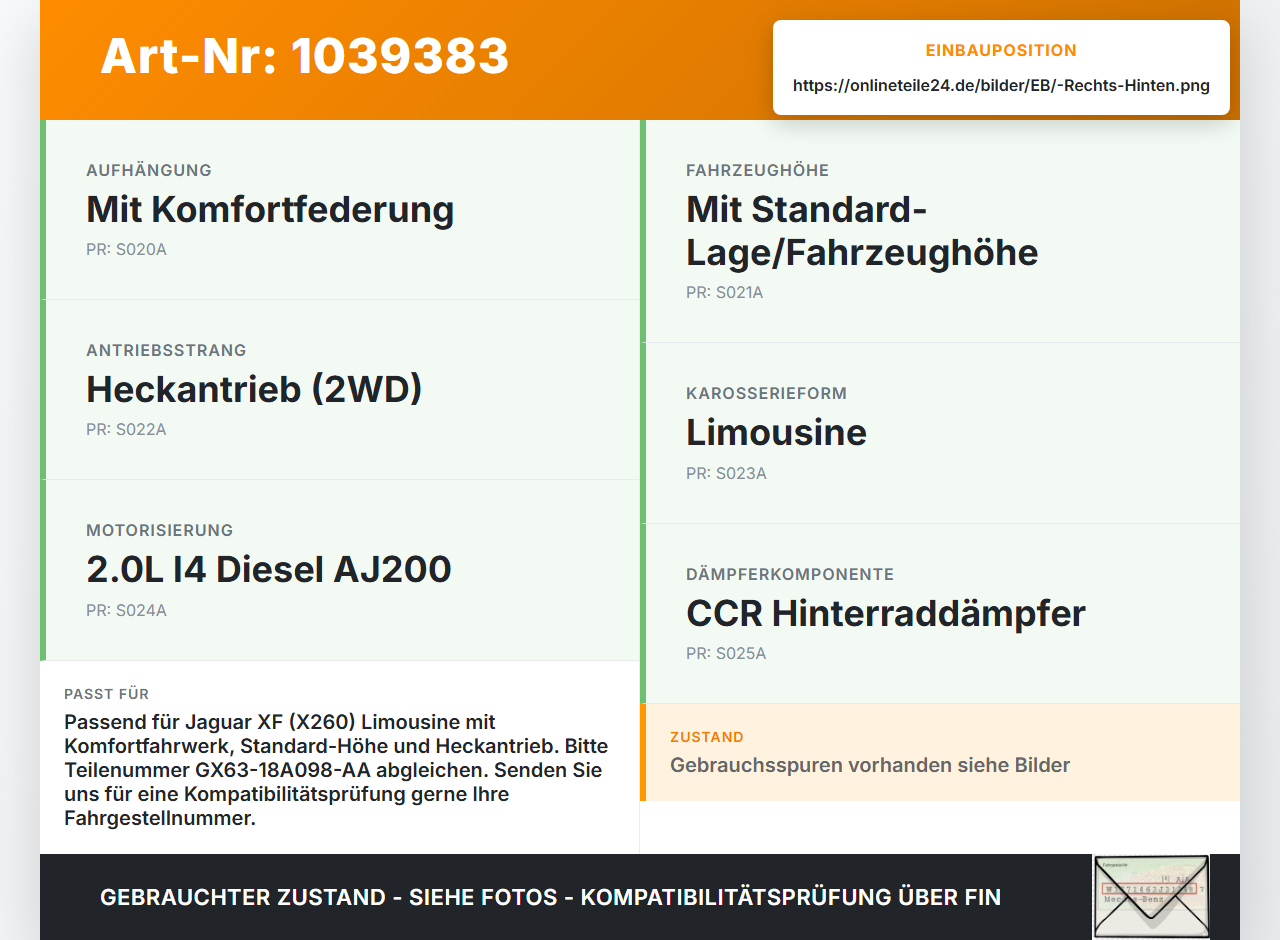Select PR: S024A code

coord(126,610)
